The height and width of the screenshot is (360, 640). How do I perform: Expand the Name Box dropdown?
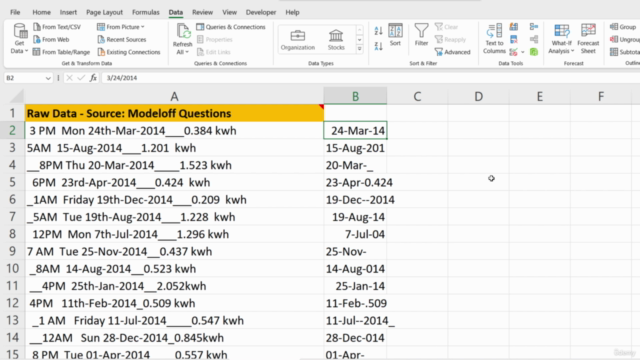pyautogui.click(x=48, y=78)
